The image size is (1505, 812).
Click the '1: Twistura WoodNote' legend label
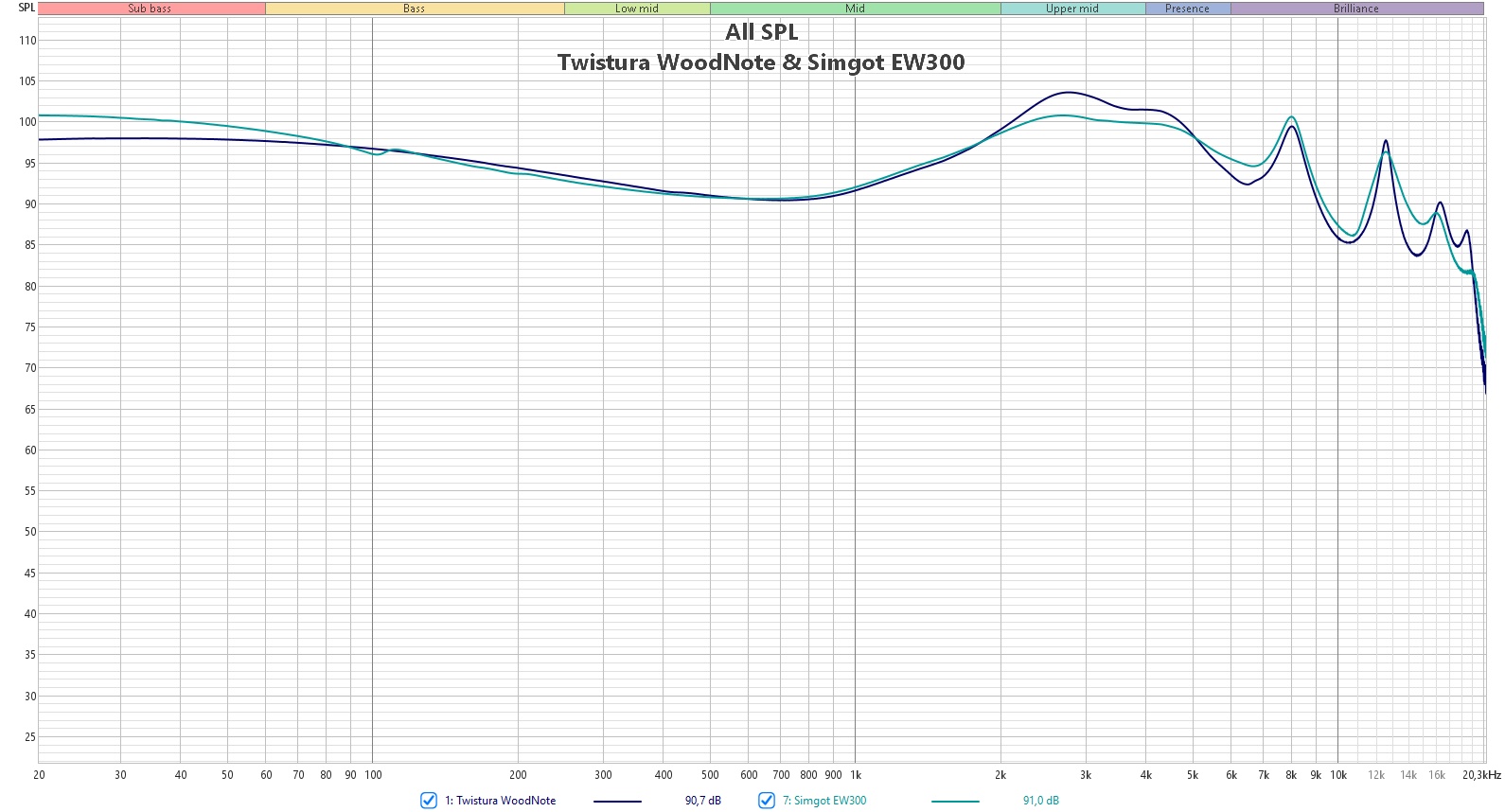(x=501, y=801)
